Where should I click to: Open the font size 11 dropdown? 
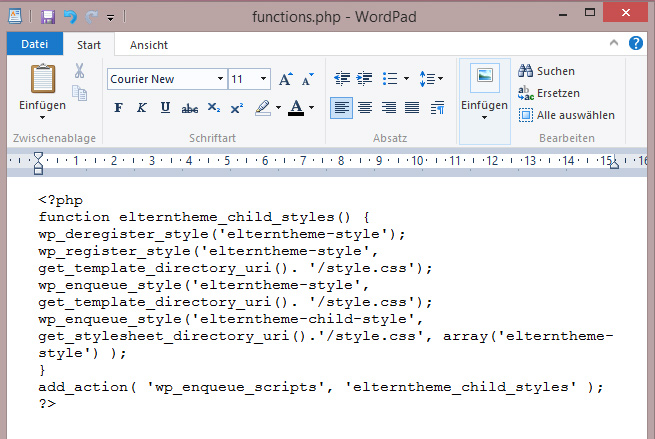[263, 79]
